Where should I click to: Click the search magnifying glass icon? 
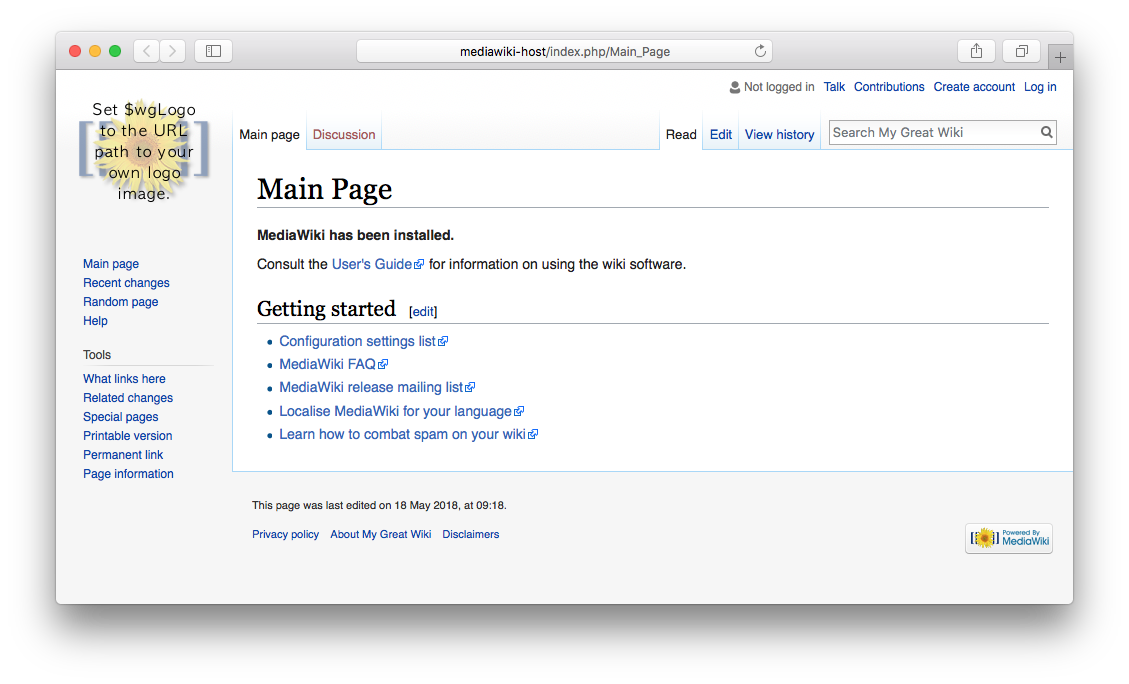[1046, 132]
